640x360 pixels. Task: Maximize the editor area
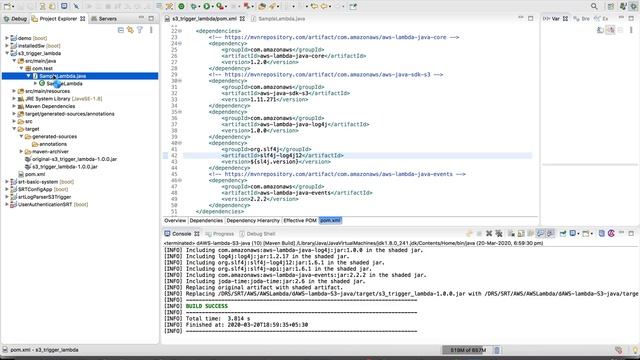pyautogui.click(x=531, y=18)
